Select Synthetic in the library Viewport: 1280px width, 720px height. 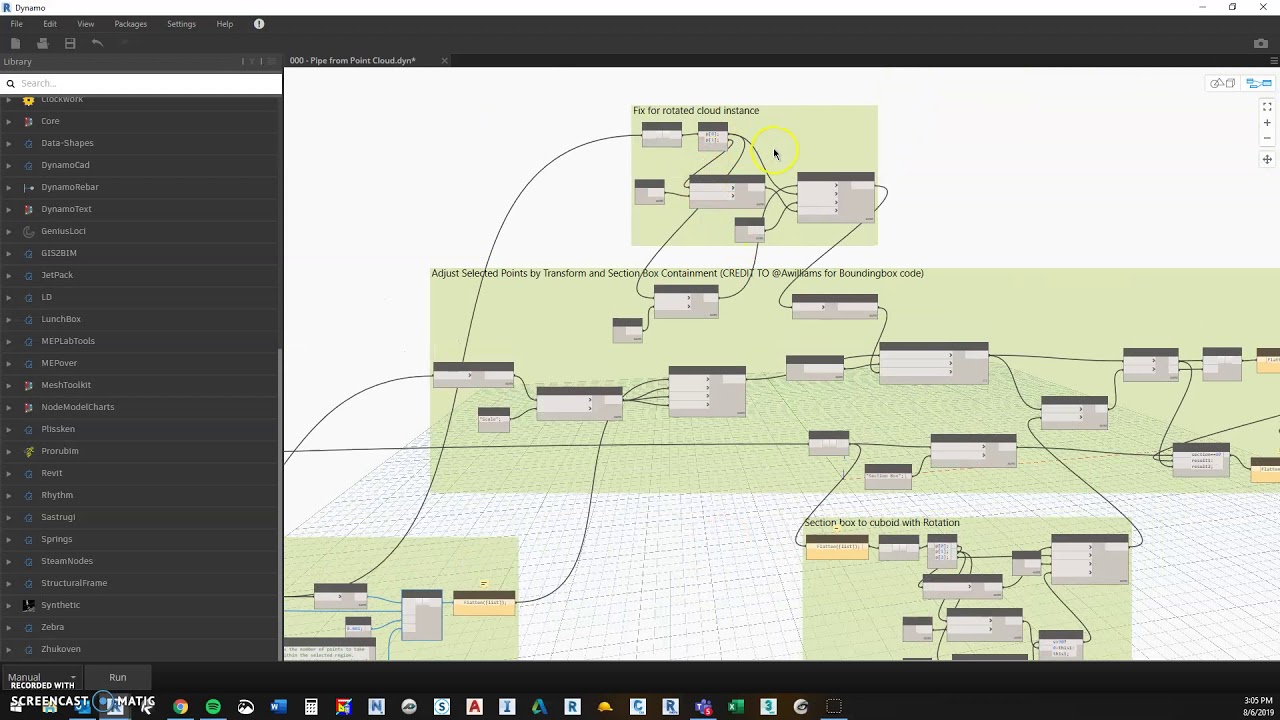[60, 605]
